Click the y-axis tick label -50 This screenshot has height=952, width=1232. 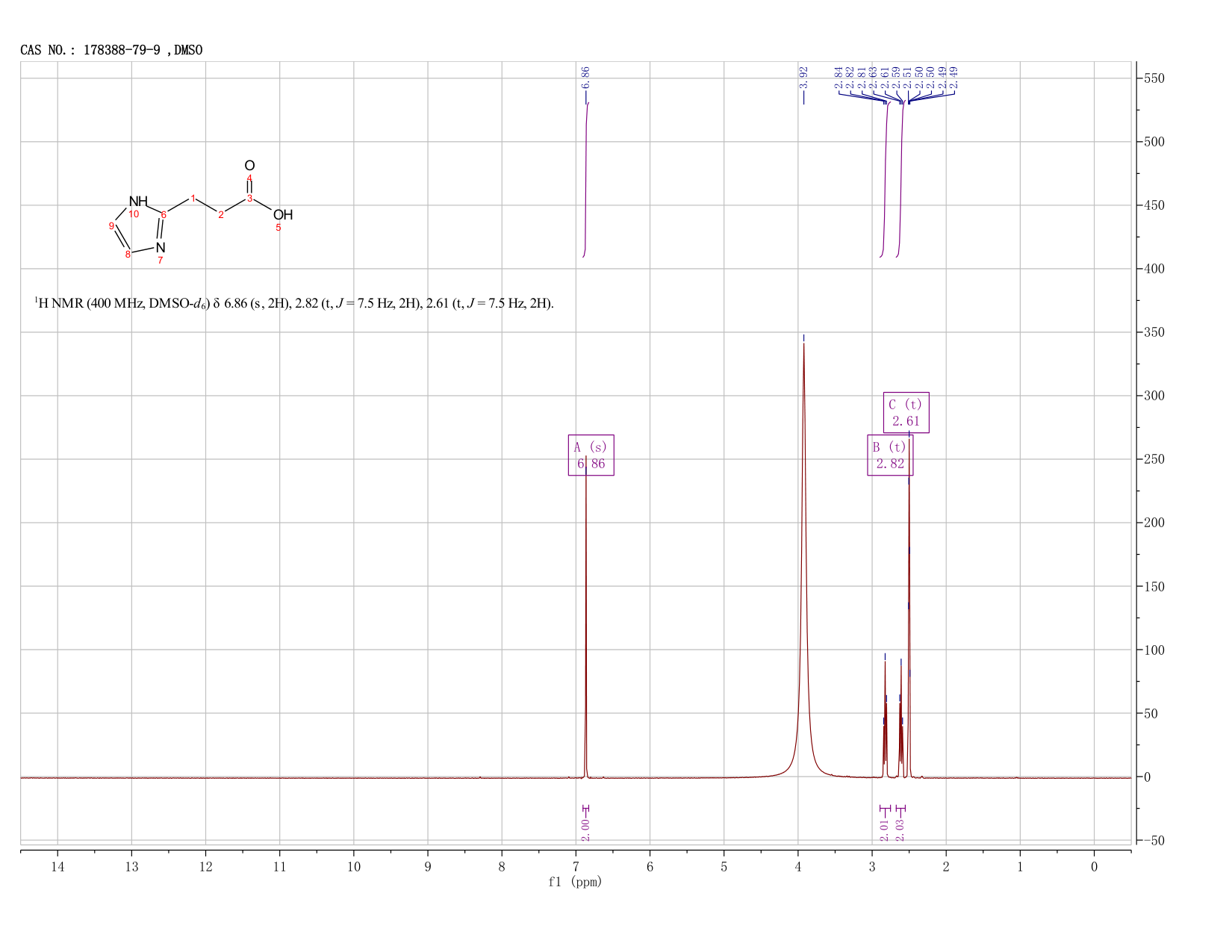coord(1154,840)
